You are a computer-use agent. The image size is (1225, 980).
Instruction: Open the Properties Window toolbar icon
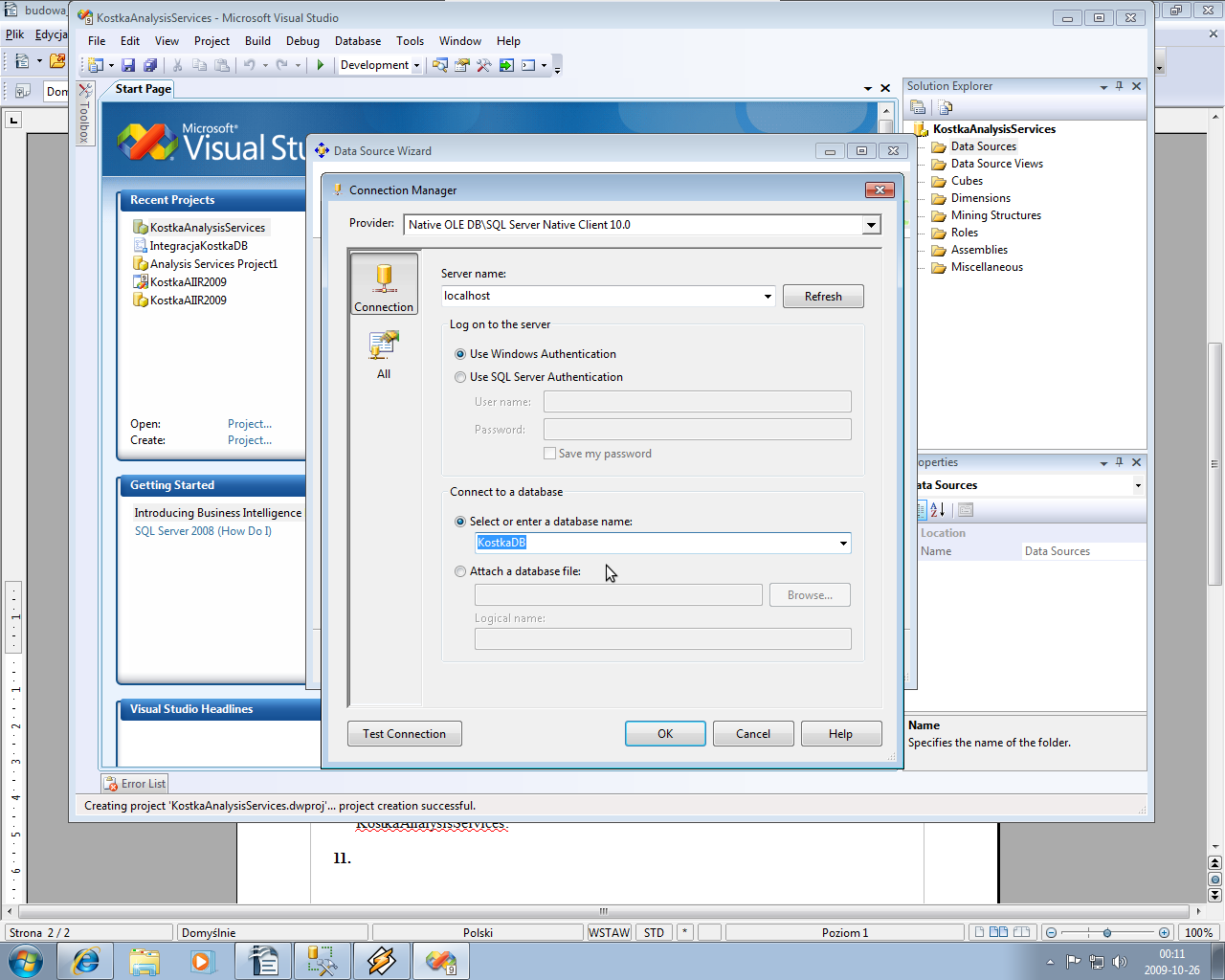point(462,65)
